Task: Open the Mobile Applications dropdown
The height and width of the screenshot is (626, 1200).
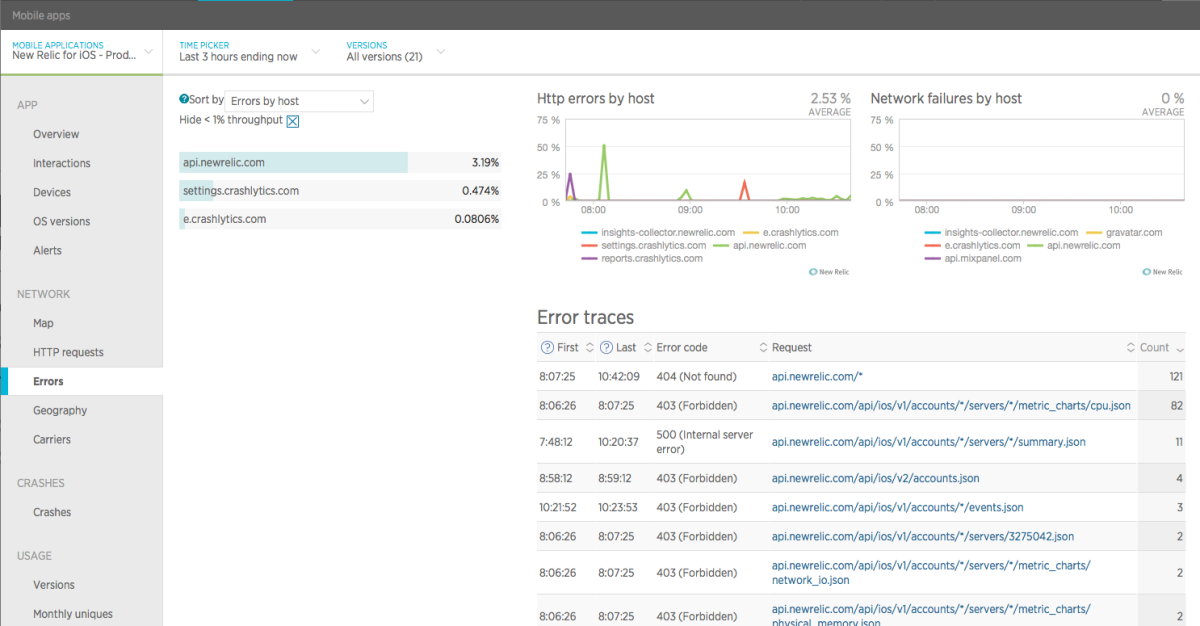Action: pyautogui.click(x=81, y=51)
